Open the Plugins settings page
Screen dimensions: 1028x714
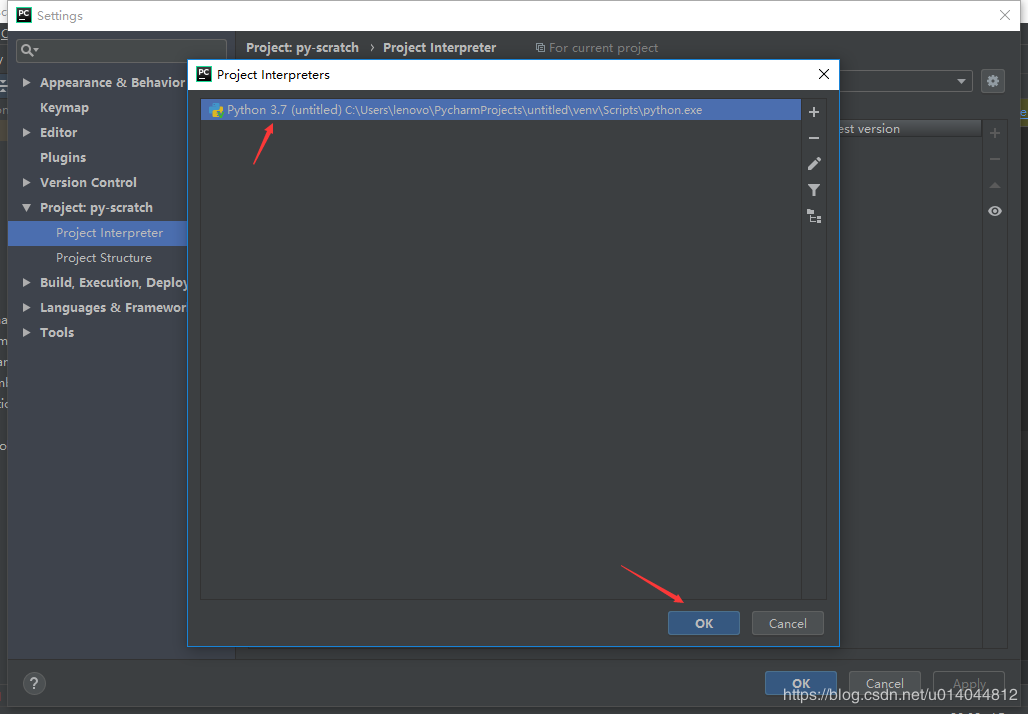click(63, 157)
